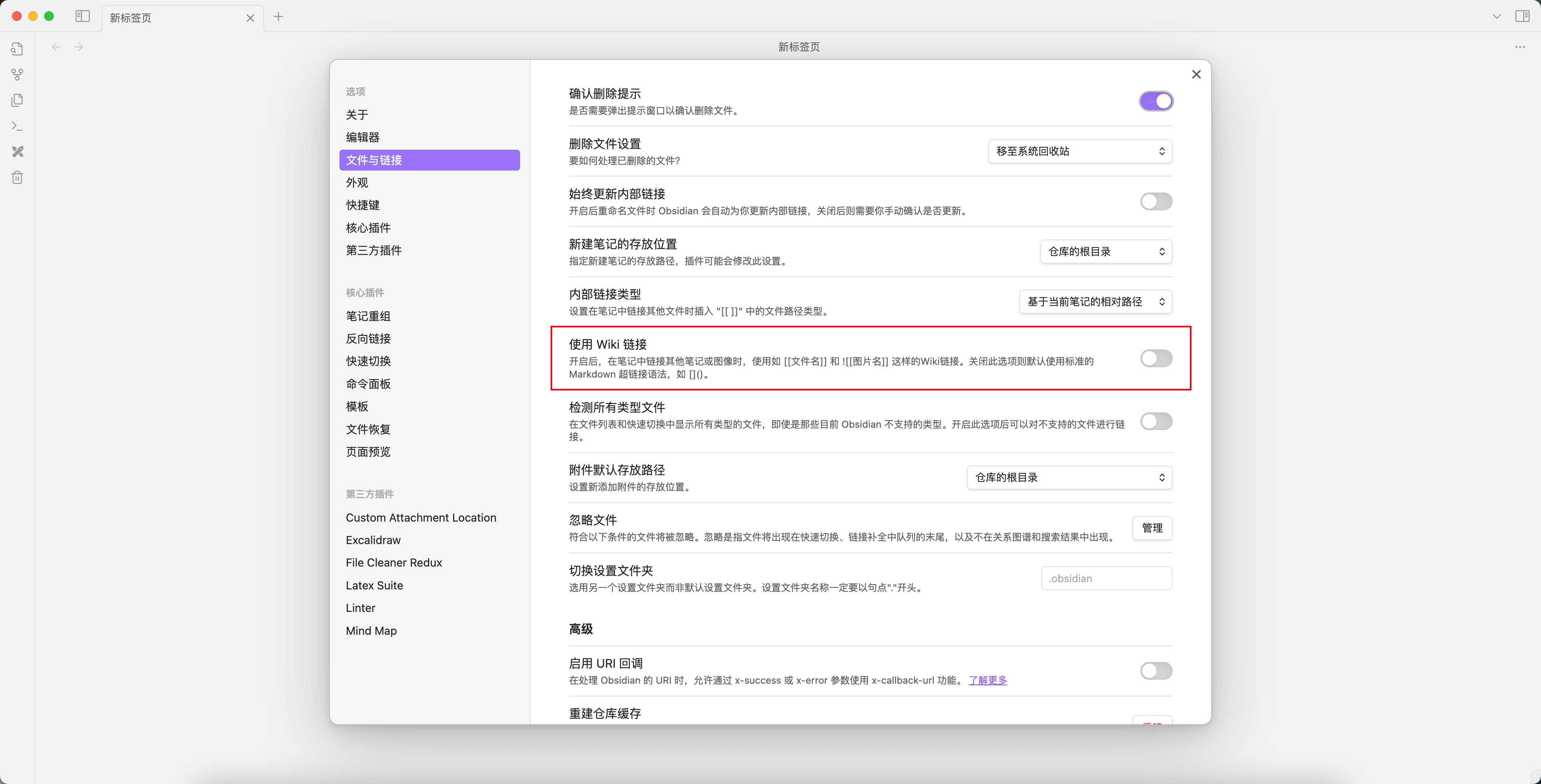
Task: Toggle the left sidebar panel icon
Action: point(83,16)
